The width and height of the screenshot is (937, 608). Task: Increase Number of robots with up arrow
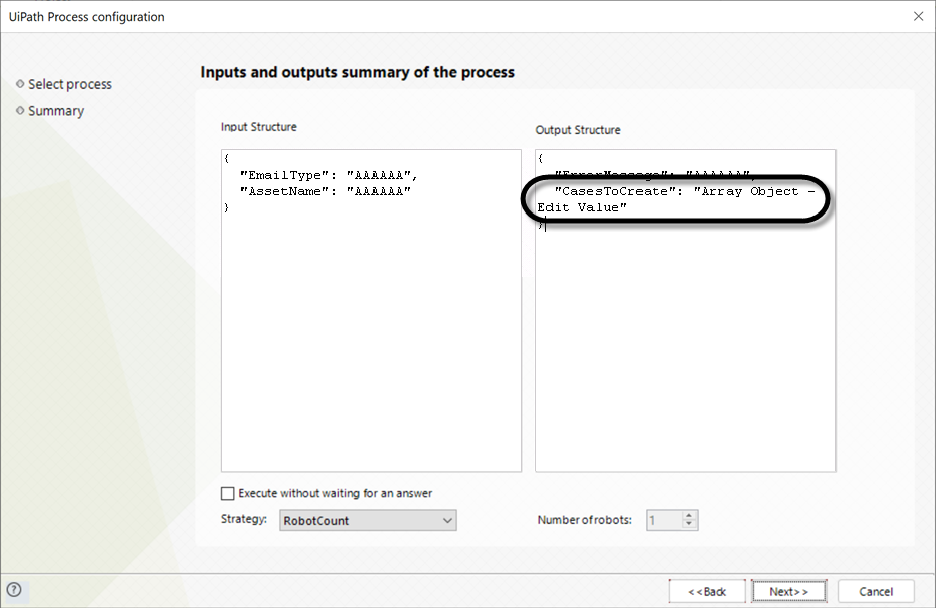click(689, 515)
